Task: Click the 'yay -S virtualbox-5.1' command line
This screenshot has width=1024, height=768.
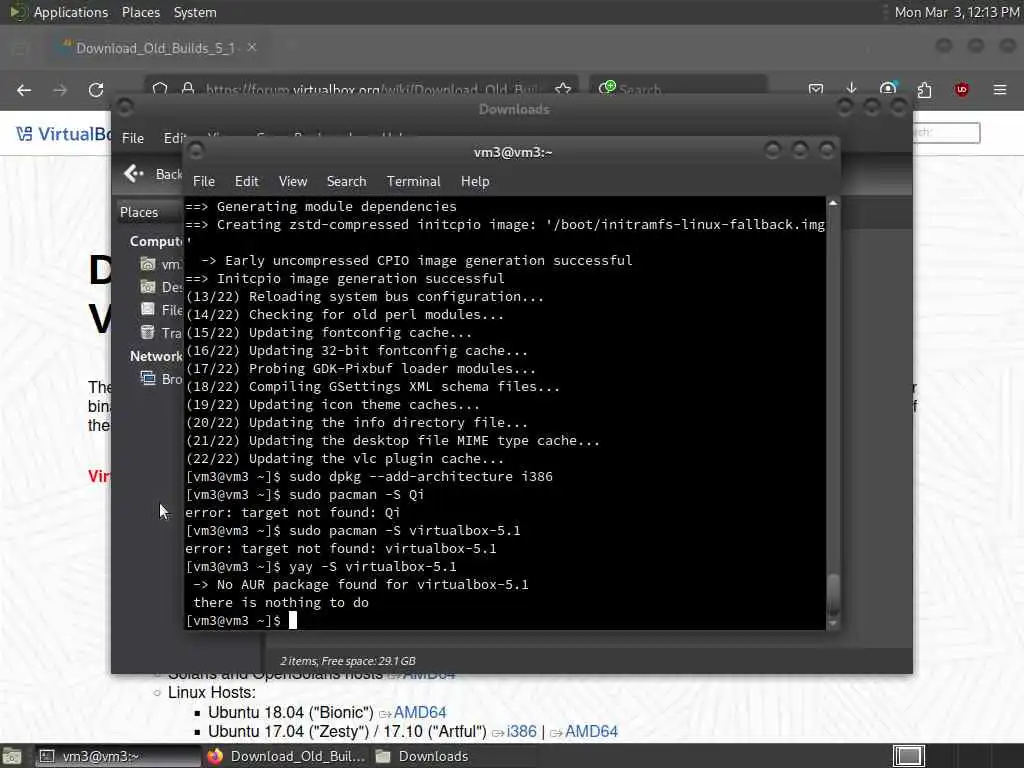Action: 321,566
